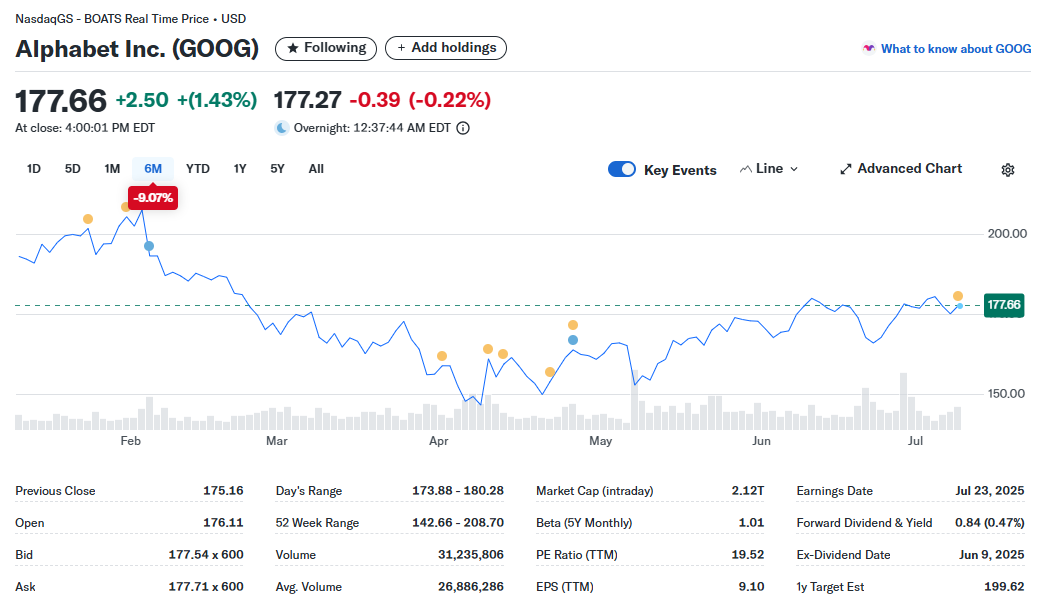
Task: Click the 52 Week Range value
Action: 458,522
